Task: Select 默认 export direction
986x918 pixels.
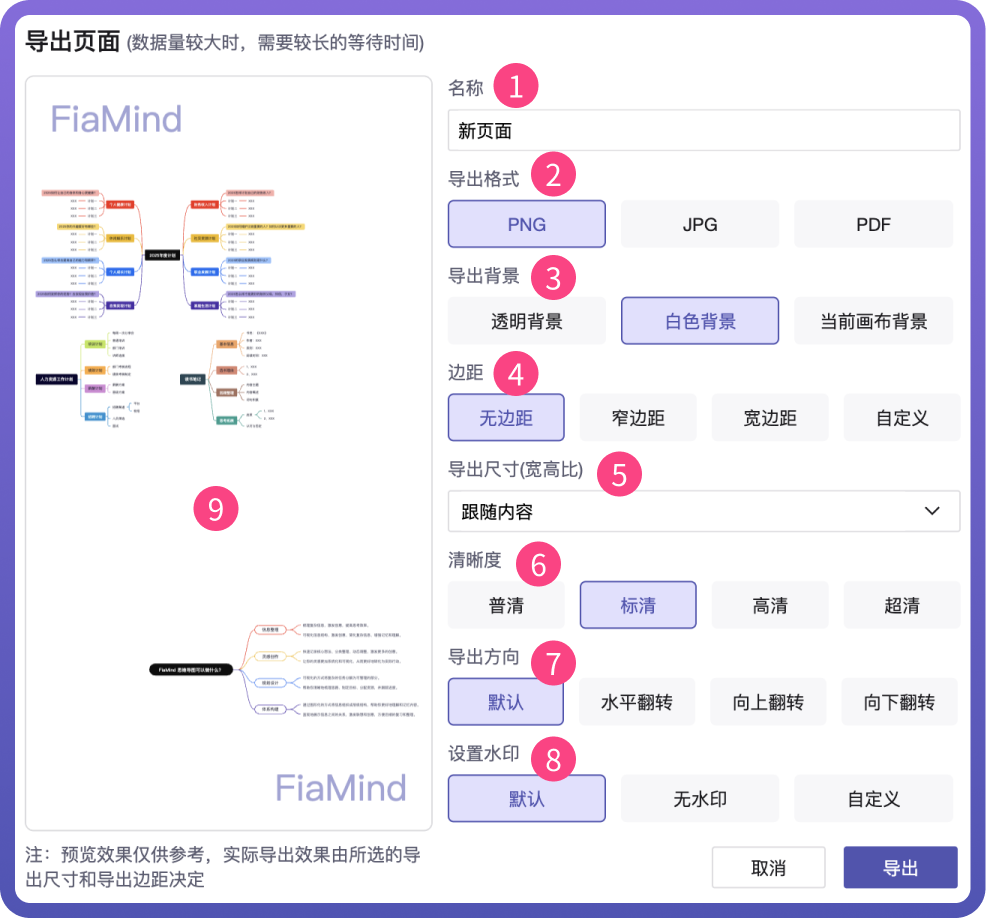Action: (x=506, y=702)
